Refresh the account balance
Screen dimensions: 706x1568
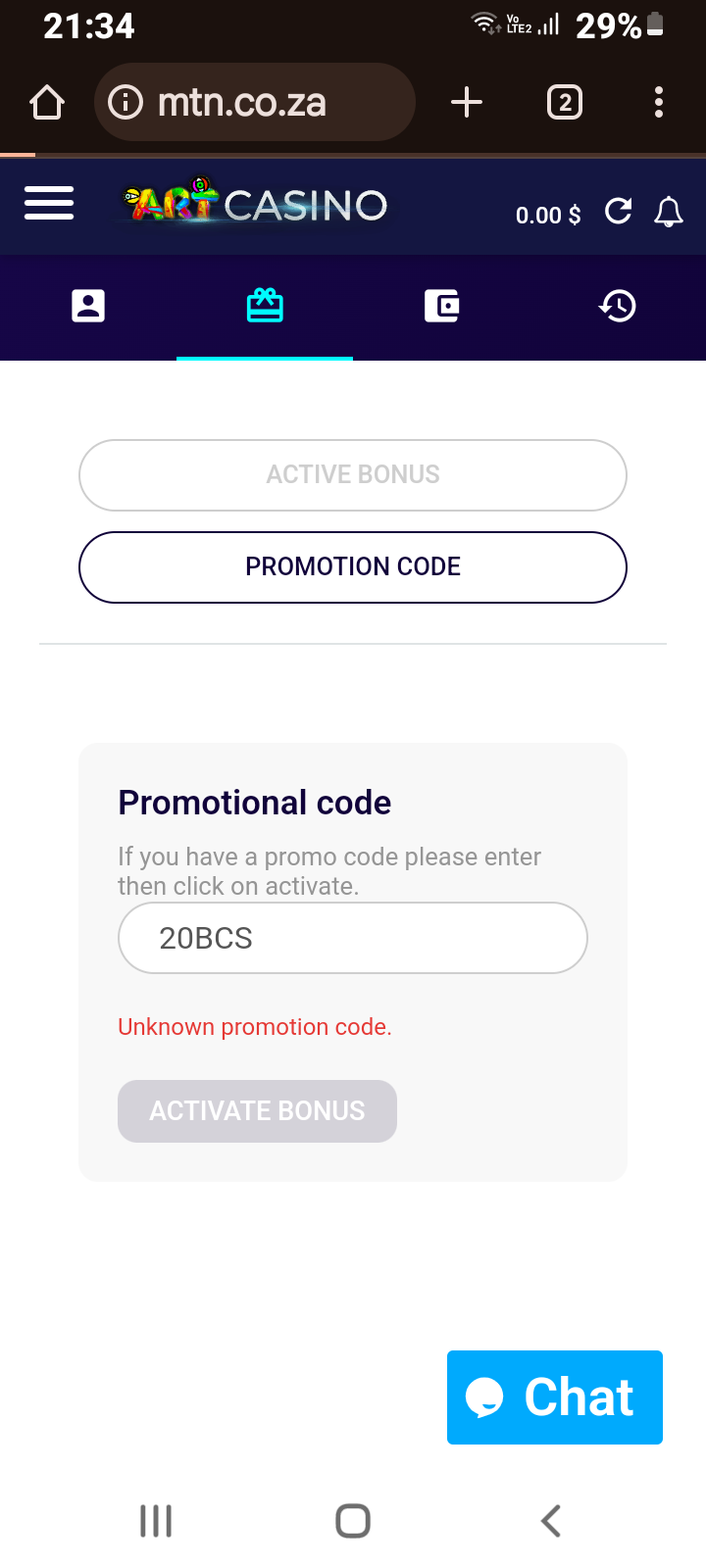[618, 211]
